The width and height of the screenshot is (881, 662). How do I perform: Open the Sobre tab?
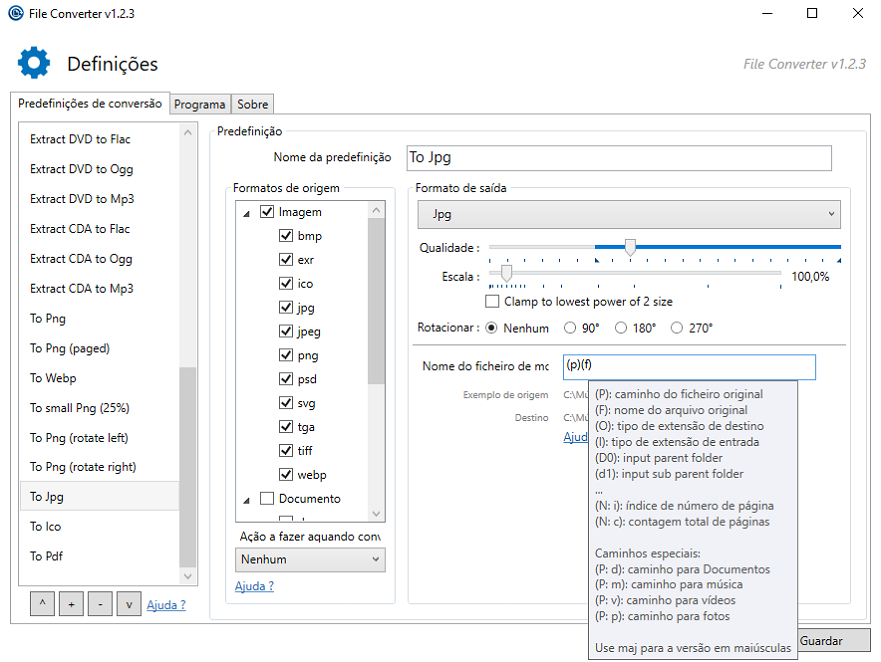pyautogui.click(x=252, y=104)
